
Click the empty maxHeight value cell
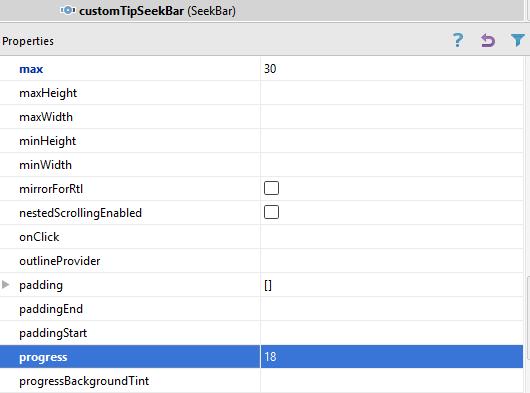point(392,93)
